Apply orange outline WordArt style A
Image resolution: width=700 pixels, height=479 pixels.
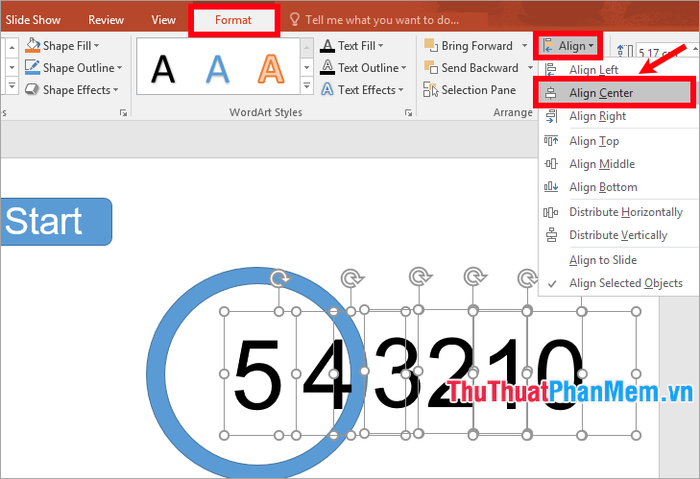[x=271, y=69]
